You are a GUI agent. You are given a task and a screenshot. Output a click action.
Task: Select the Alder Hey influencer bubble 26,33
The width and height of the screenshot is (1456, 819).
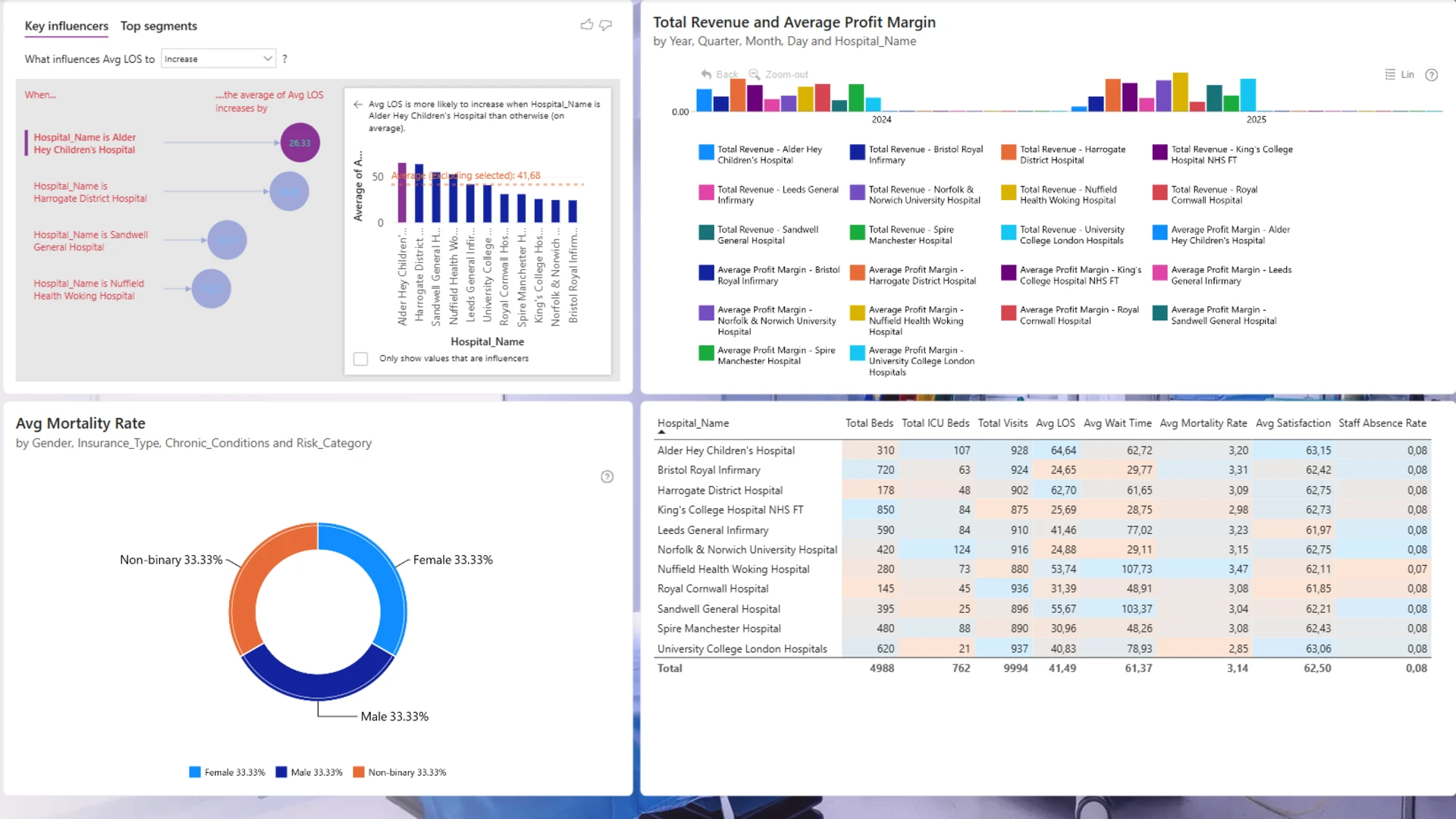tap(300, 143)
